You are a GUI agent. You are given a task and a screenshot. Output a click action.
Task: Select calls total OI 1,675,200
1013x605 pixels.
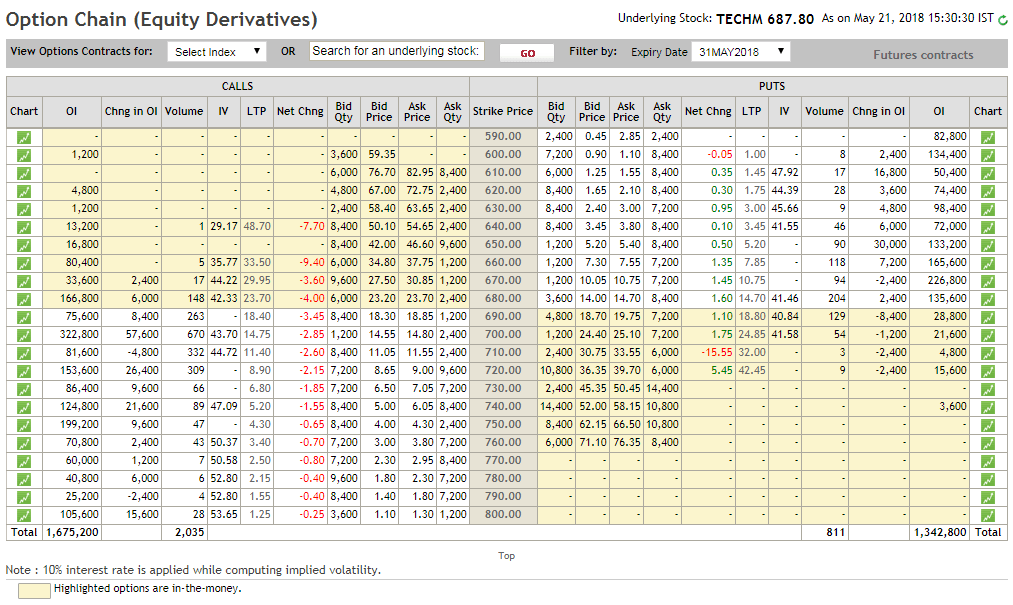[x=72, y=532]
